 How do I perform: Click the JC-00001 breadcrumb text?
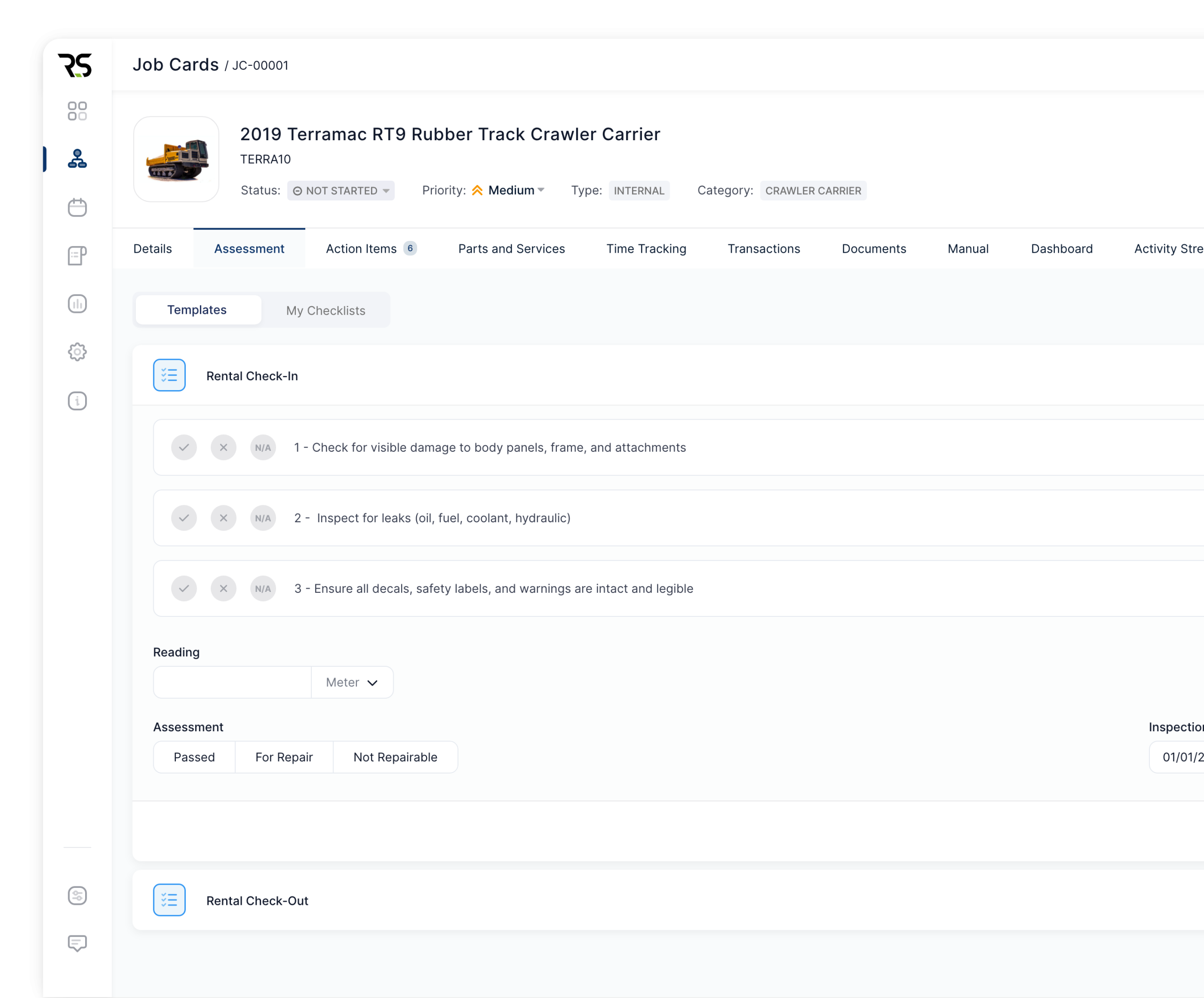coord(260,65)
